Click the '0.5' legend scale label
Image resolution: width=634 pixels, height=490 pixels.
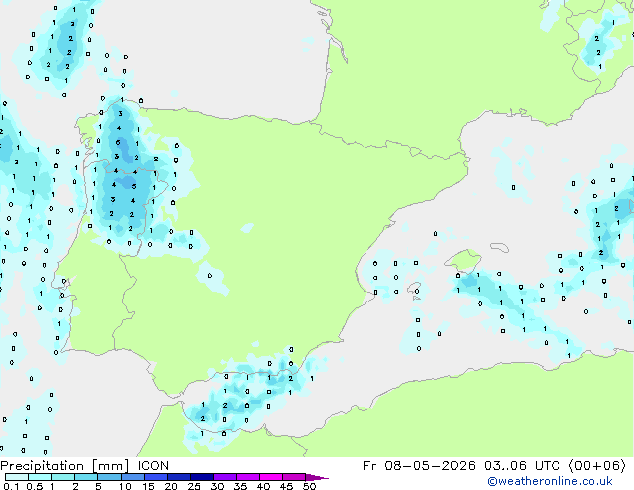[35, 486]
